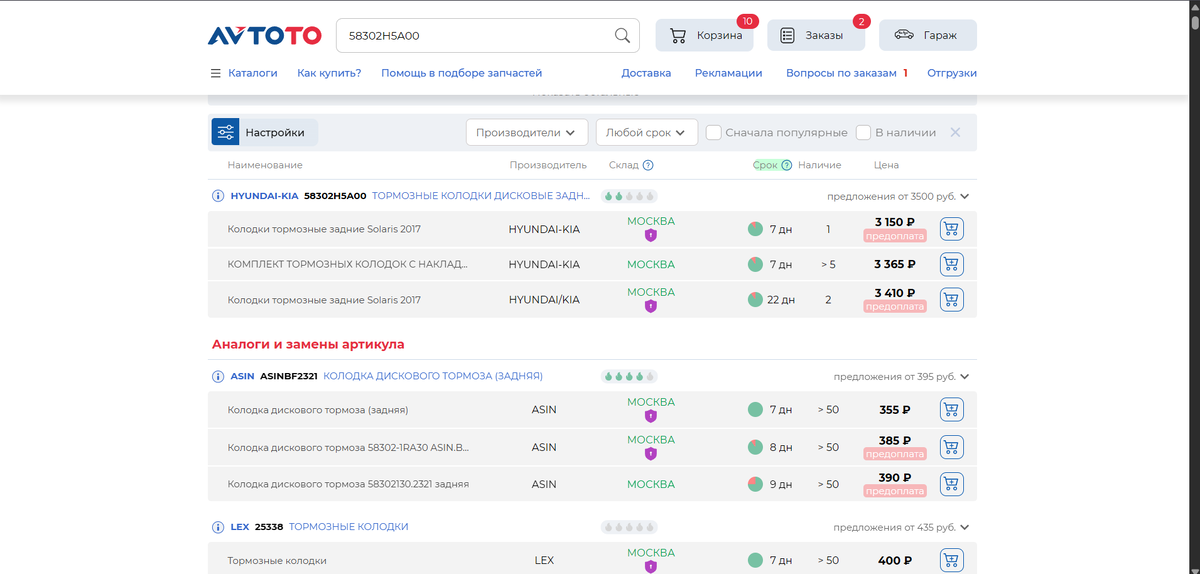Add 390 ₽ ASIN pad to cart
The height and width of the screenshot is (574, 1200).
[951, 484]
